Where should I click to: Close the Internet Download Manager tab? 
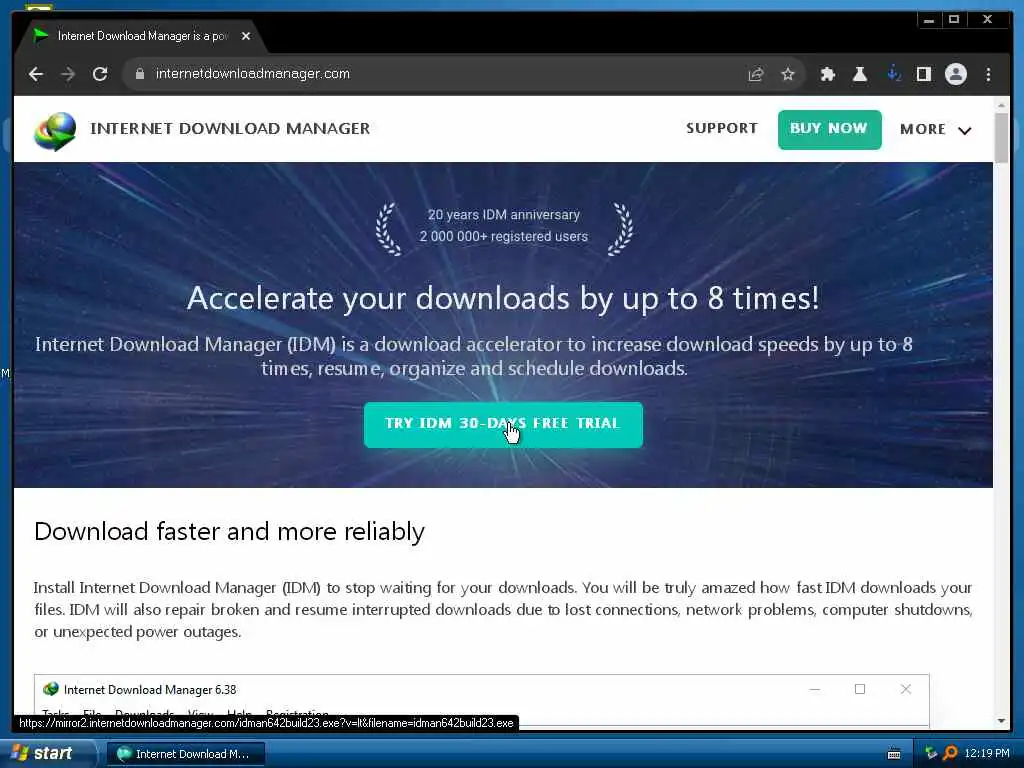(246, 36)
